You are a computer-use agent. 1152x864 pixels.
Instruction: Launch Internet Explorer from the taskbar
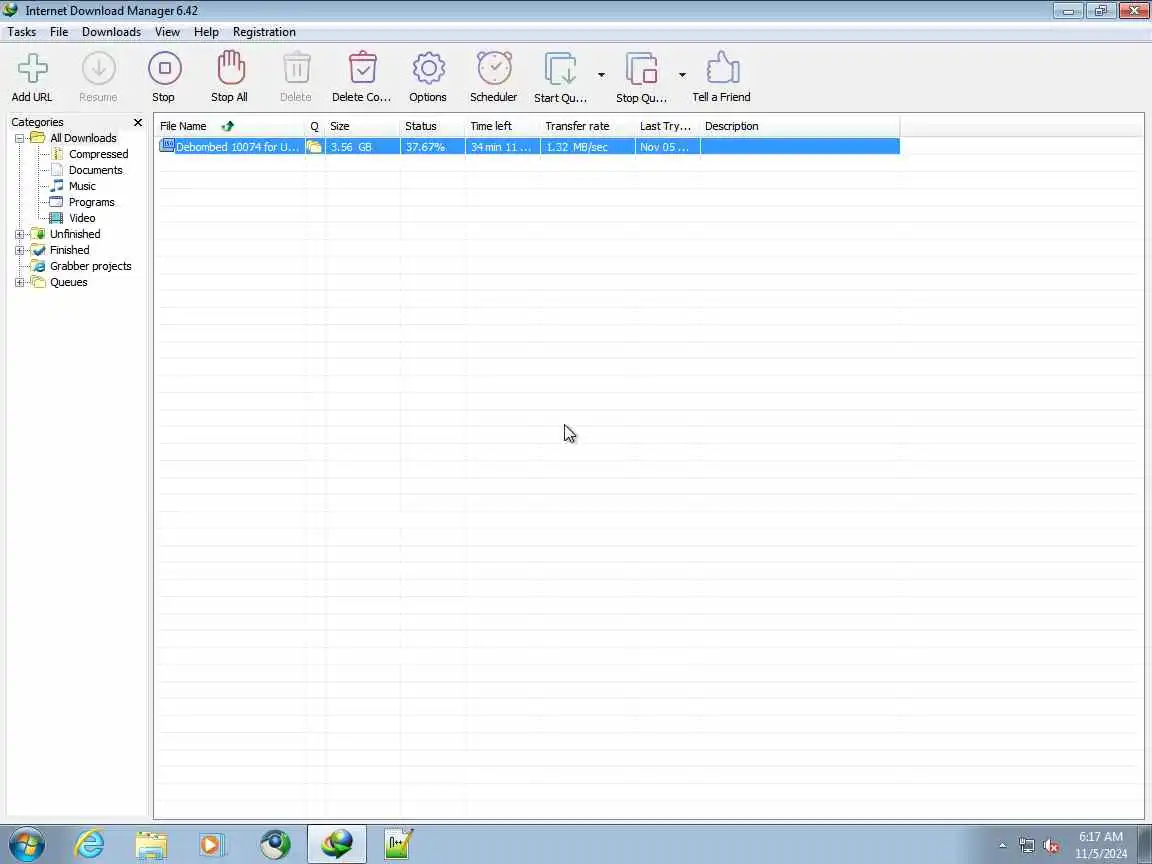(89, 844)
